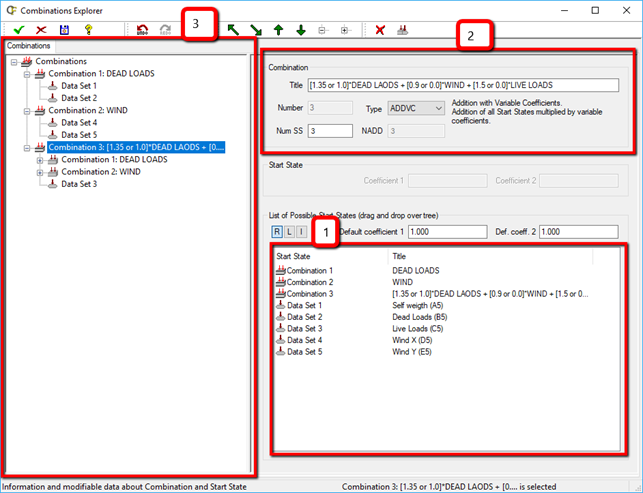
Task: Open the Type ADDVC dropdown
Action: [416, 108]
